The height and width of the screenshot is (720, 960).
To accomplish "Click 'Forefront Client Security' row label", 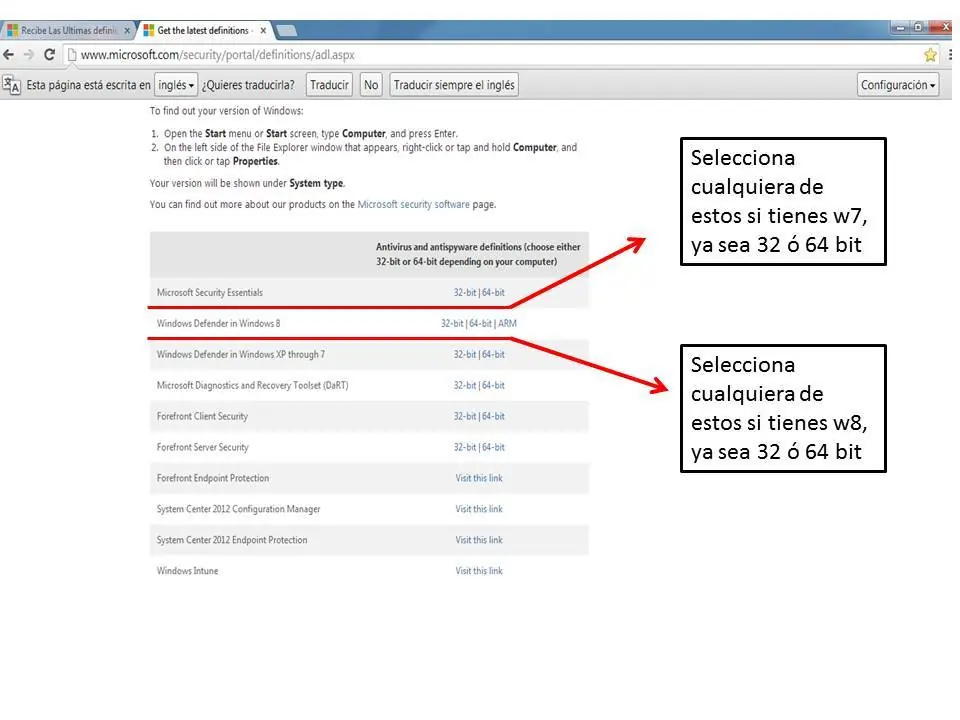I will click(x=202, y=416).
